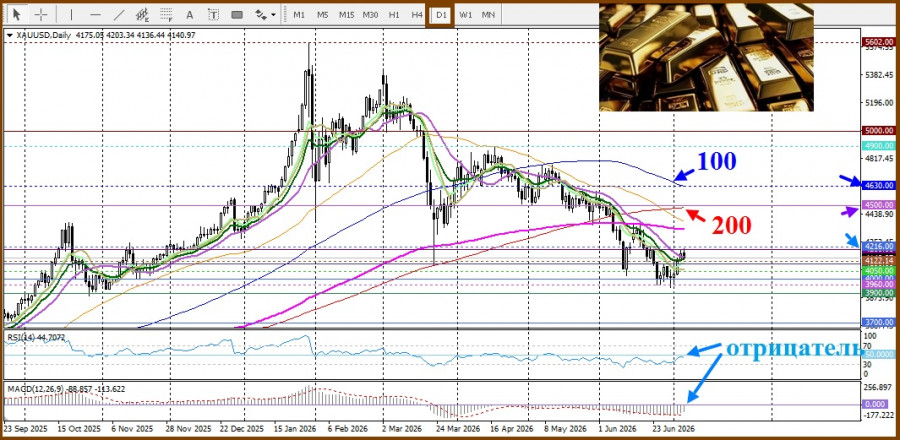The width and height of the screenshot is (900, 440).
Task: Select the horizontal line tool
Action: 95,14
